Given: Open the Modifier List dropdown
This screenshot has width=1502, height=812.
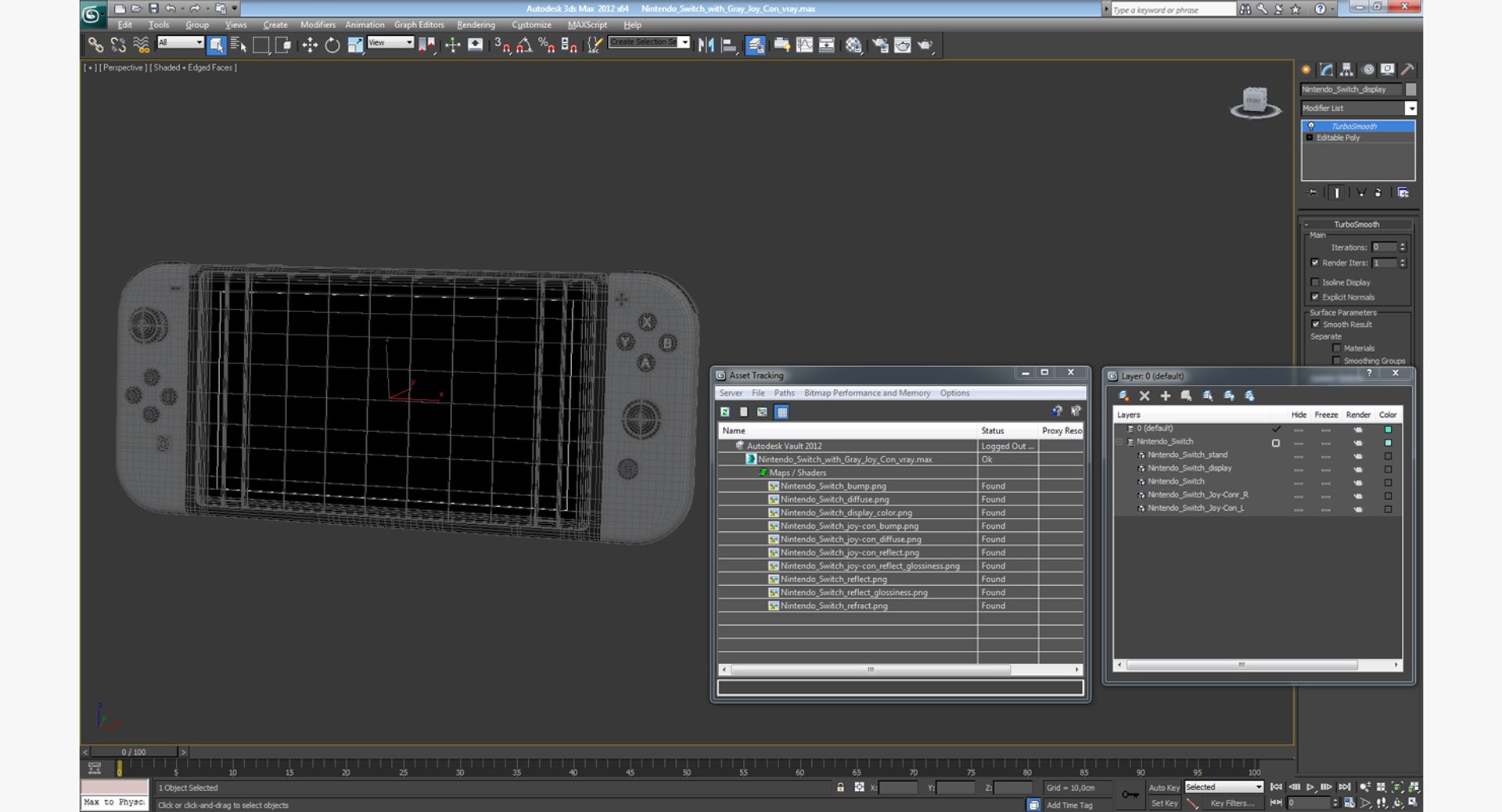Looking at the screenshot, I should pos(1410,108).
